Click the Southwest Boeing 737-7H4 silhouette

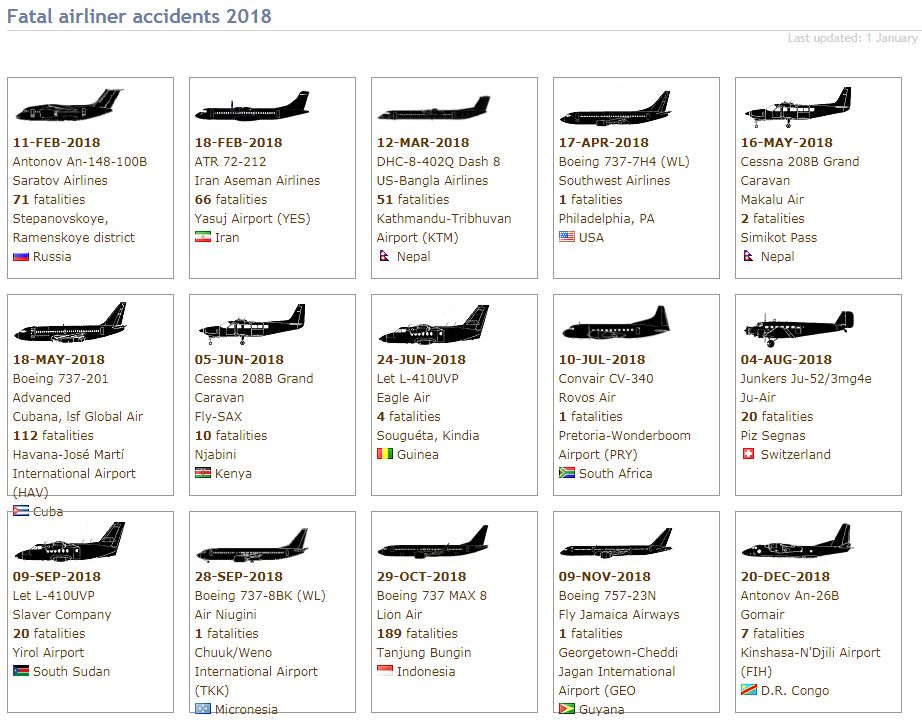coord(615,109)
